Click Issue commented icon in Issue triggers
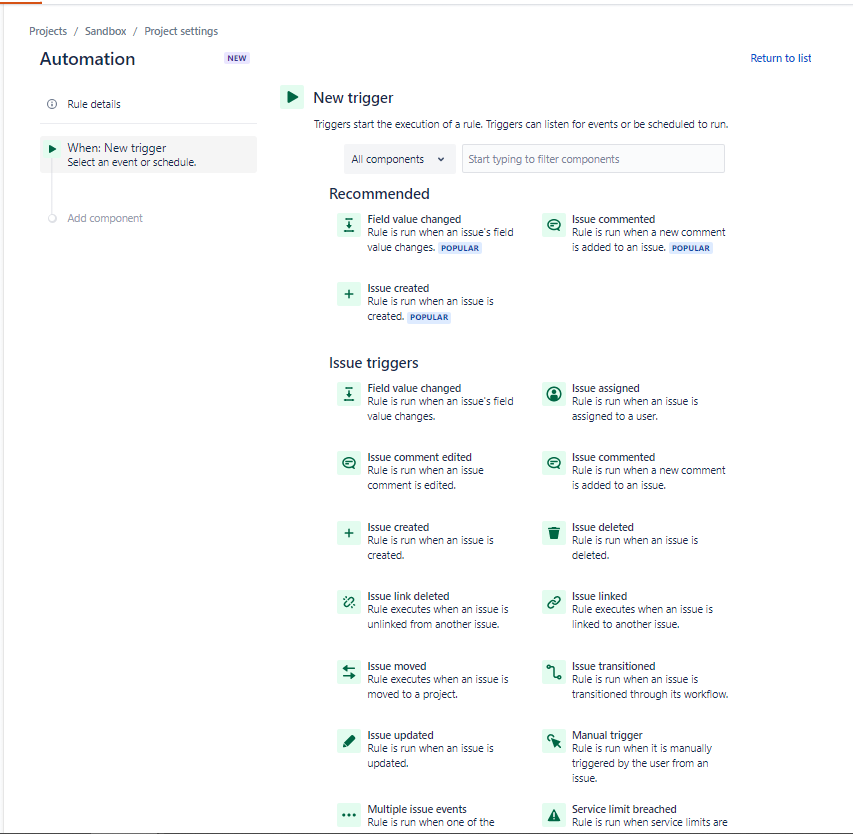The width and height of the screenshot is (853, 834). click(554, 463)
